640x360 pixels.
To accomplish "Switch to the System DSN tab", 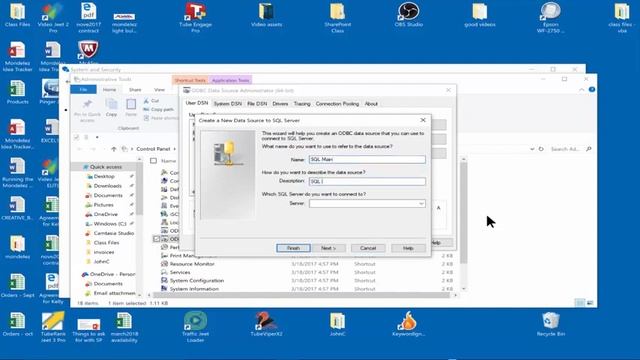I will pos(228,104).
